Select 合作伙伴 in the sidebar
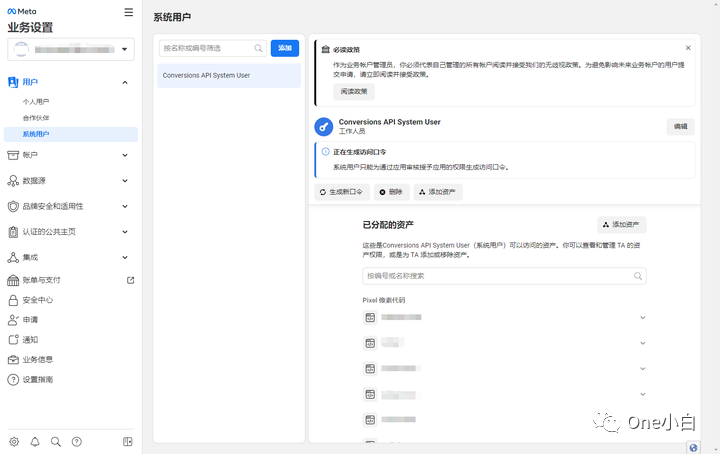Image resolution: width=720 pixels, height=454 pixels. click(x=36, y=118)
